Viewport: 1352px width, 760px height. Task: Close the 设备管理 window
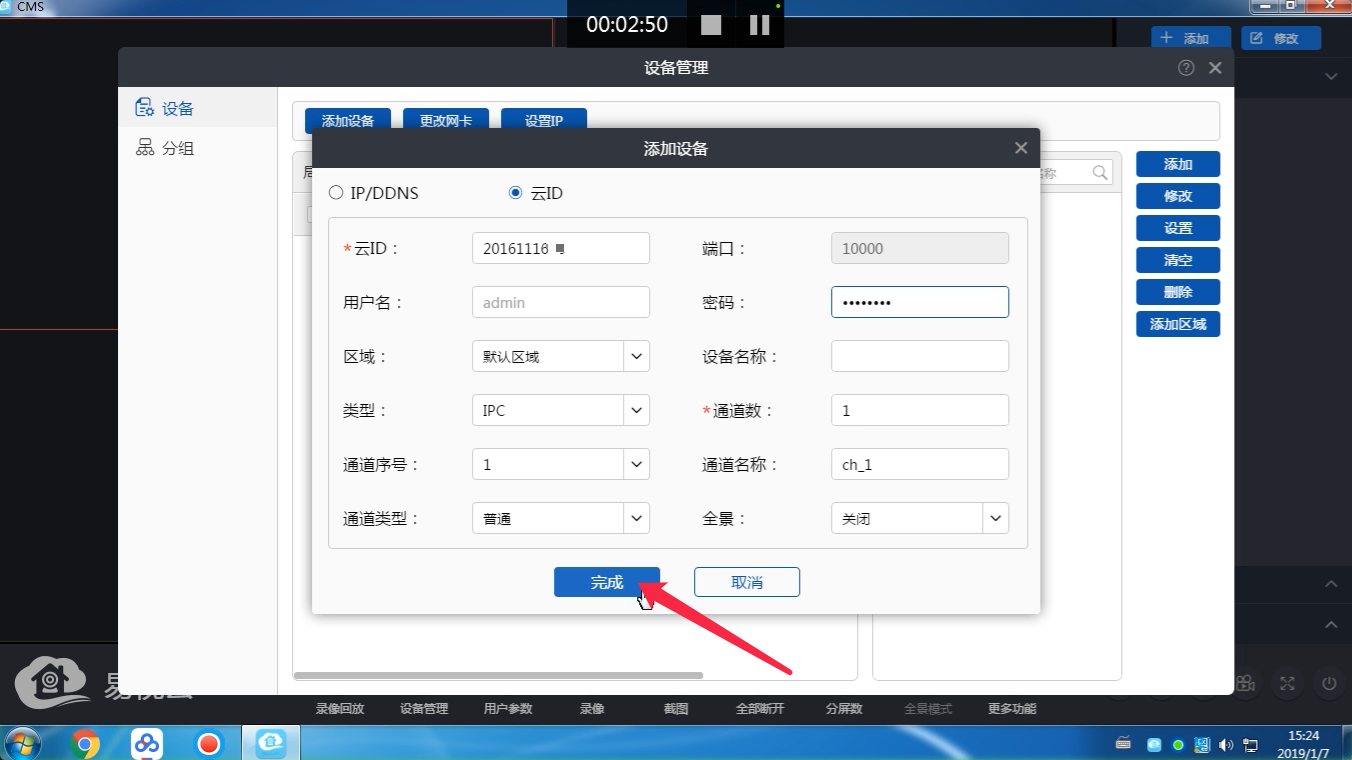point(1215,68)
